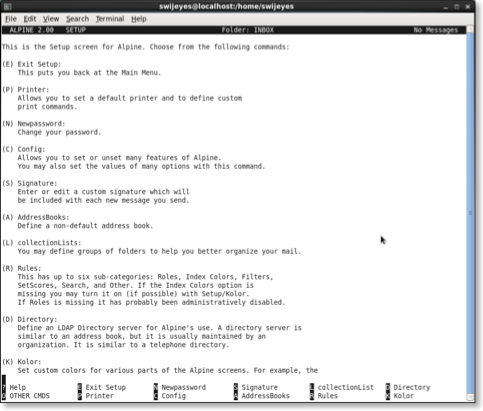Click the '(N) Newpassword:' heading
The image size is (483, 411).
pyautogui.click(x=34, y=124)
